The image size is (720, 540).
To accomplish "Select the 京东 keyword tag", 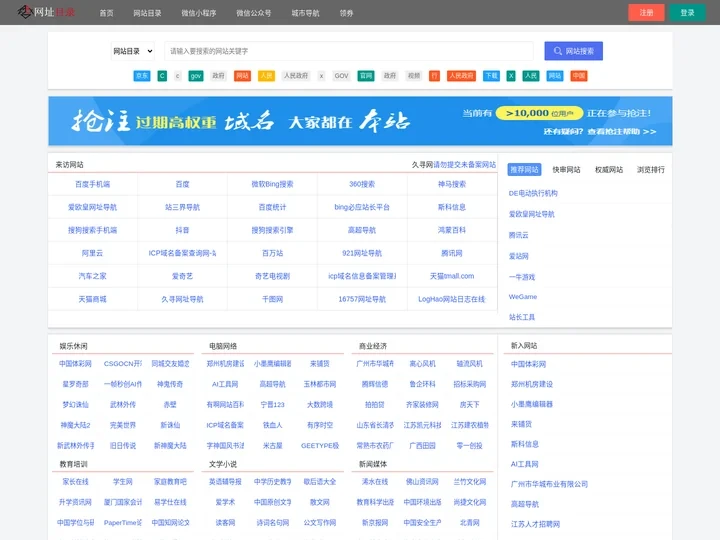I will [x=142, y=76].
